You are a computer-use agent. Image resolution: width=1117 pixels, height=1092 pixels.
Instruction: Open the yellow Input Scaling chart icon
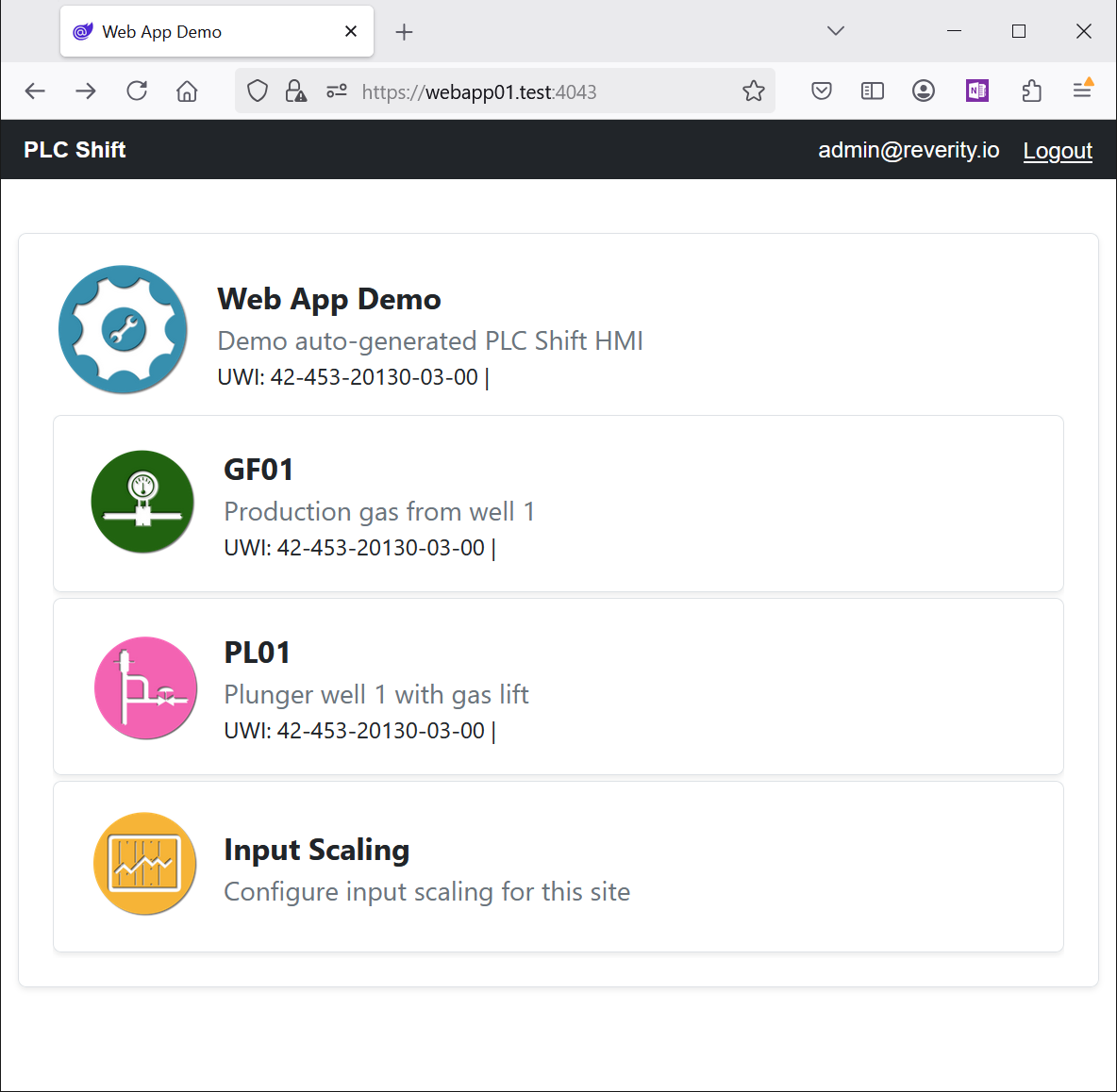(144, 863)
